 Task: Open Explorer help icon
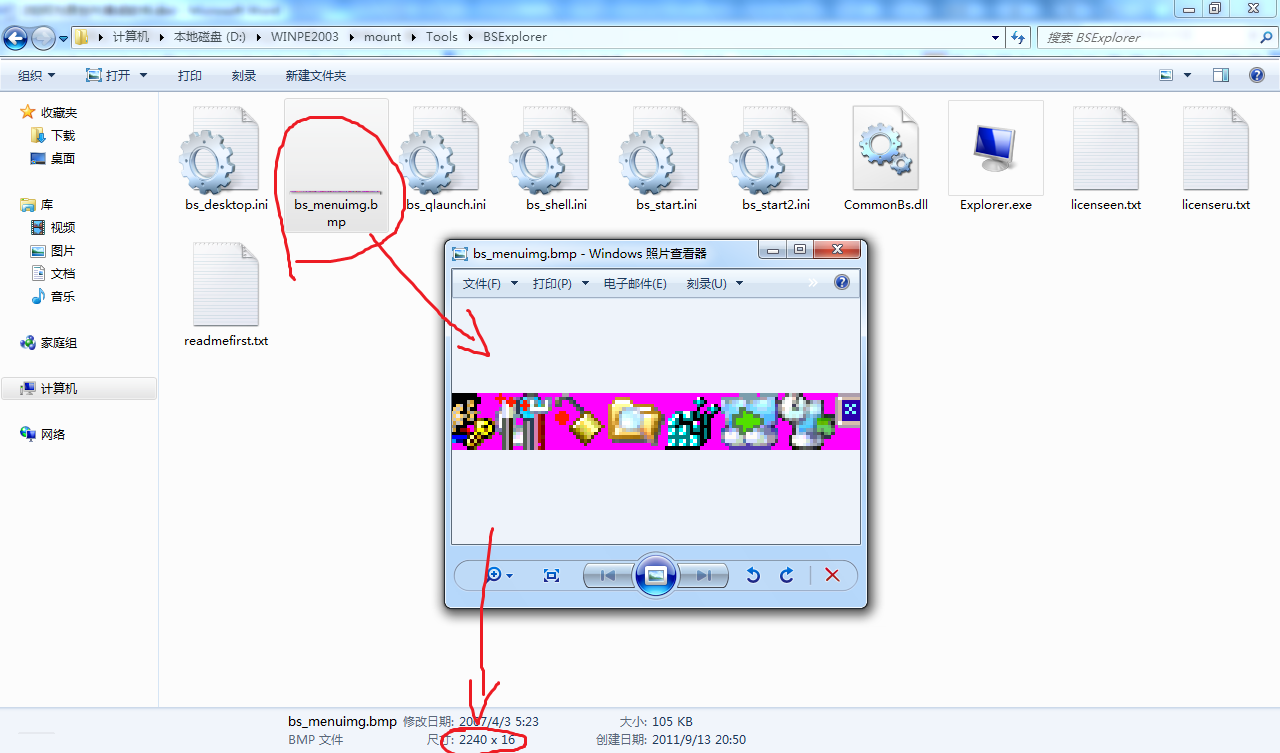(1257, 75)
